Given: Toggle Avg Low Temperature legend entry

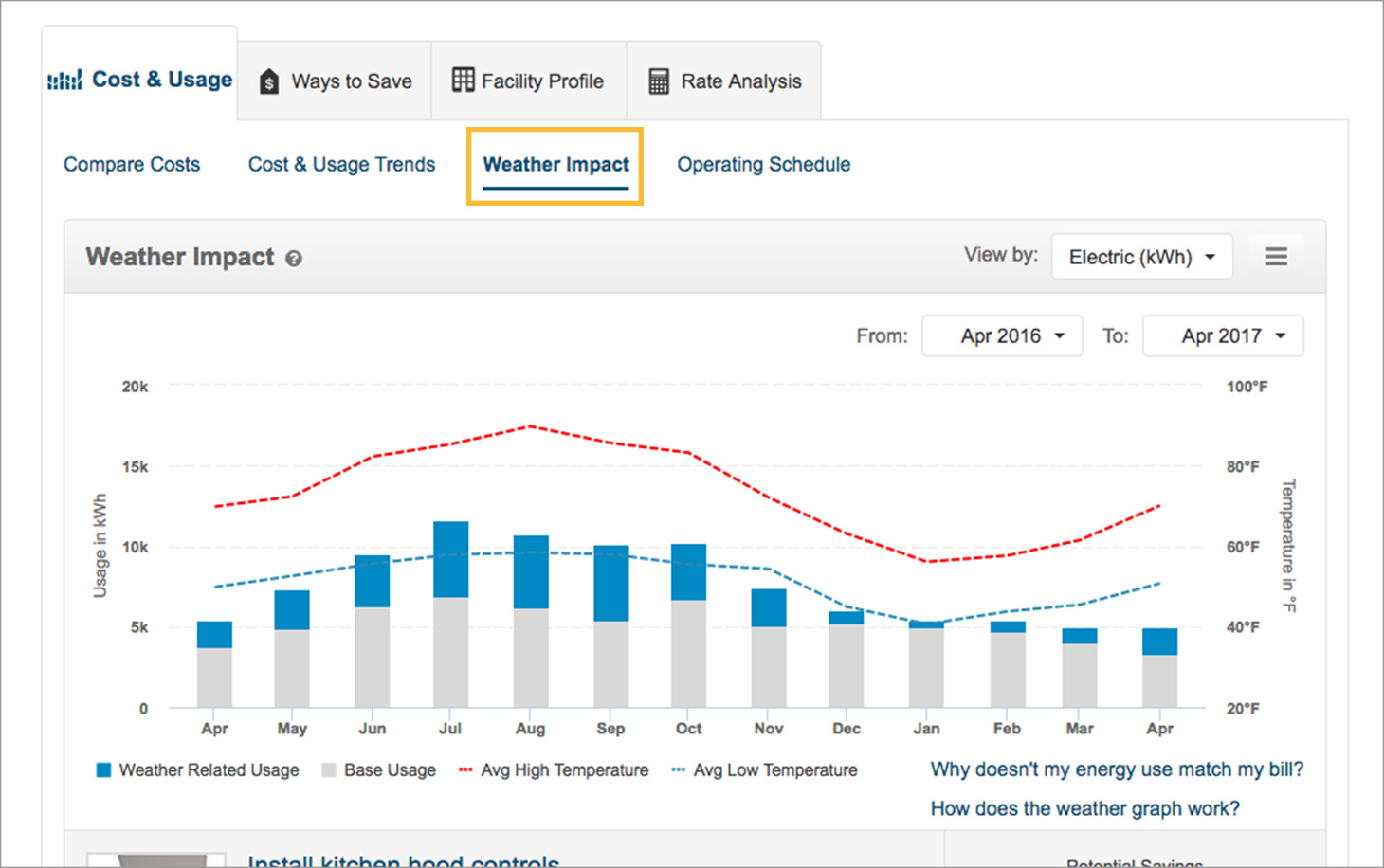Looking at the screenshot, I should click(765, 770).
